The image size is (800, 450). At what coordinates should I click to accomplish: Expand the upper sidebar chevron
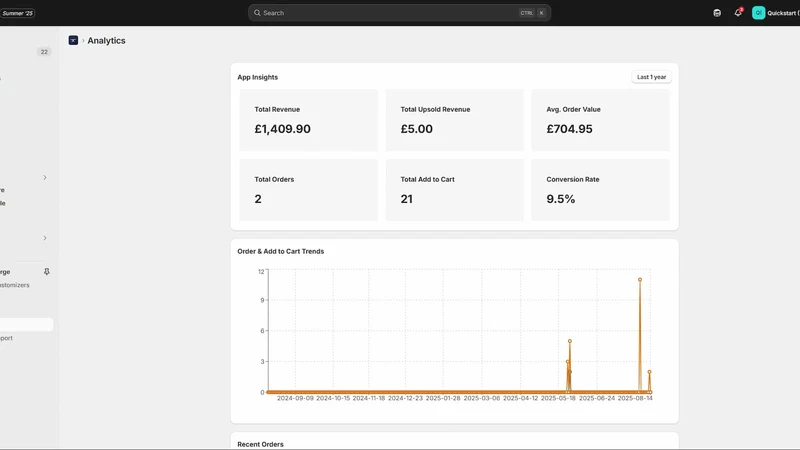(x=45, y=178)
